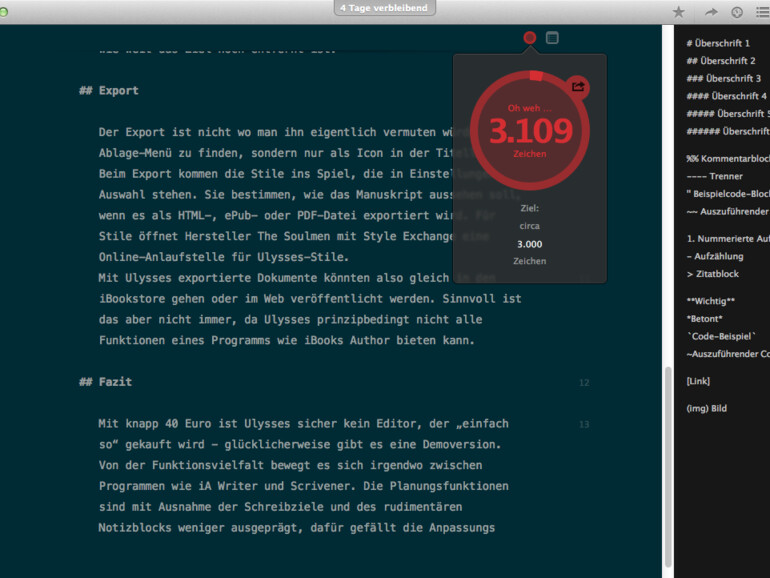Click the 'circa' goal type label
Image resolution: width=770 pixels, height=578 pixels.
(529, 226)
